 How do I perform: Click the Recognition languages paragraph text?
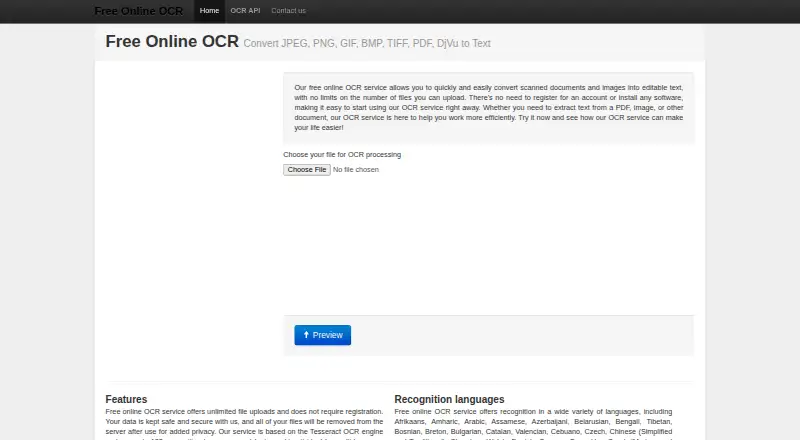(x=533, y=424)
